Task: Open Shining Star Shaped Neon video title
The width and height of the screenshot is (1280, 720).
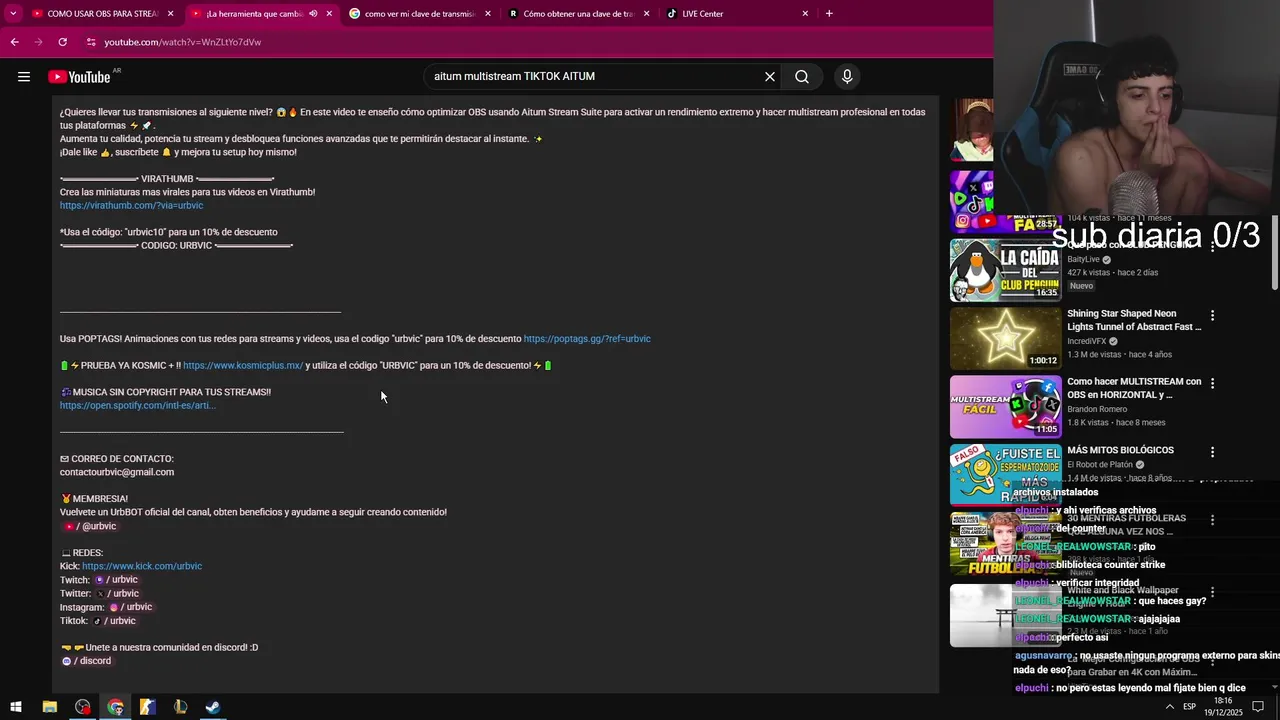Action: 1134,320
